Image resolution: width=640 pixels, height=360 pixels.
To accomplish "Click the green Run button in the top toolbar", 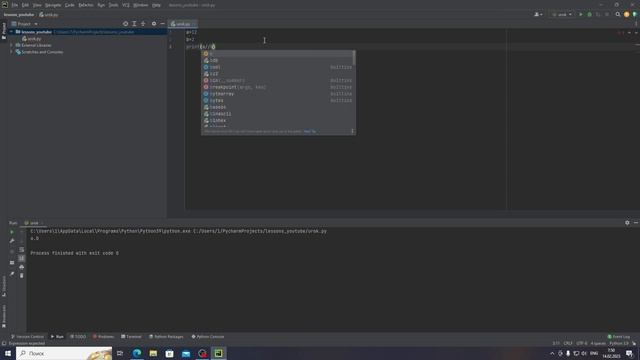I will pos(581,14).
